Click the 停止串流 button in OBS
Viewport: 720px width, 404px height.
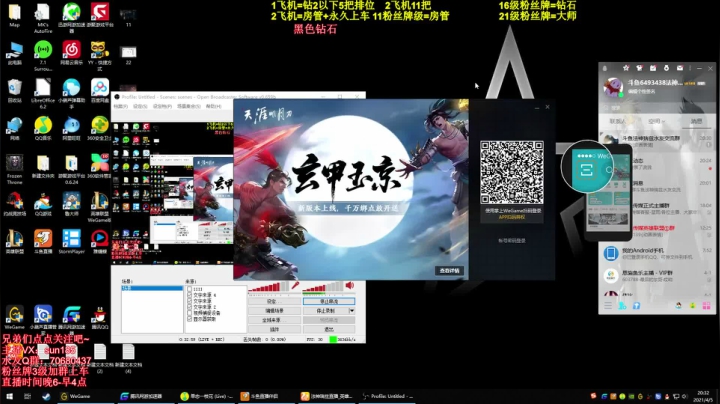coord(329,302)
